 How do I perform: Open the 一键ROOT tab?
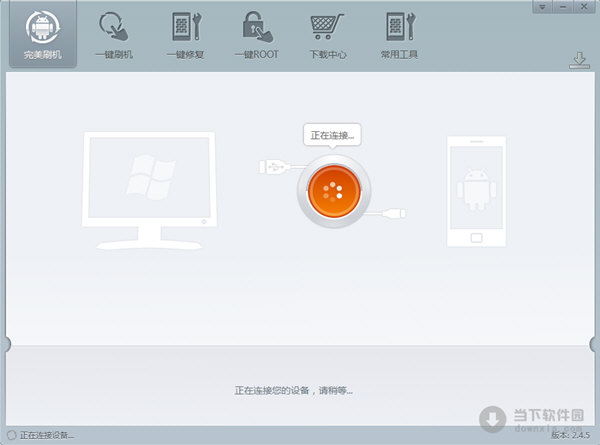pos(257,35)
